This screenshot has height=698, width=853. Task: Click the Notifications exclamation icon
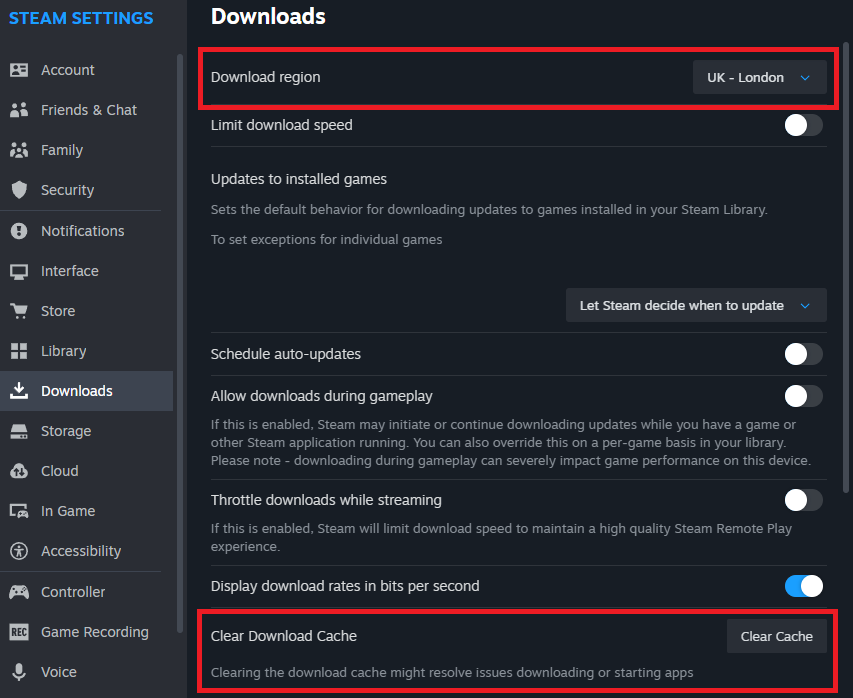pyautogui.click(x=19, y=231)
